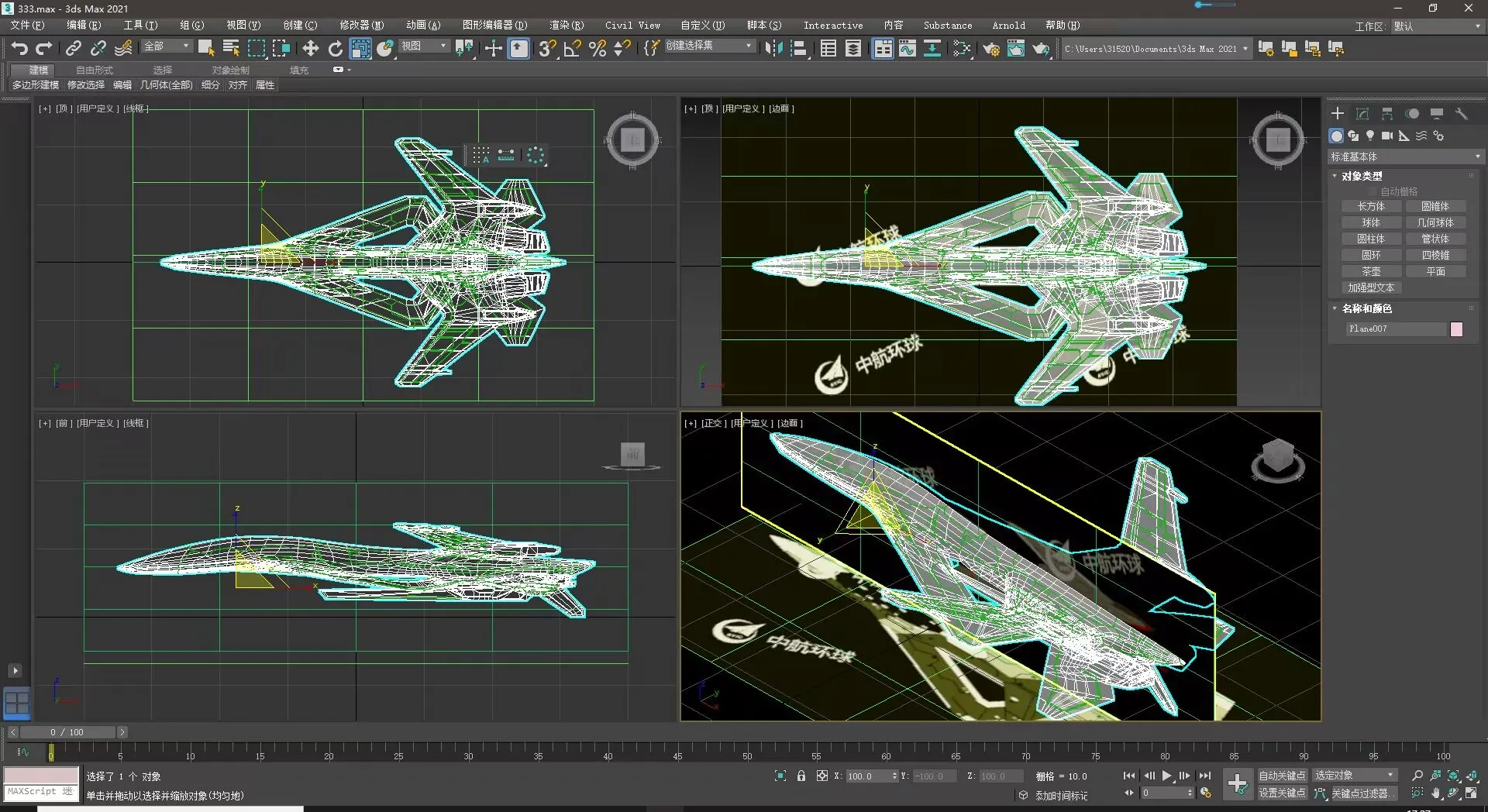Open the 创建选择集 named selection dropdown
Viewport: 1488px width, 812px height.
point(709,46)
